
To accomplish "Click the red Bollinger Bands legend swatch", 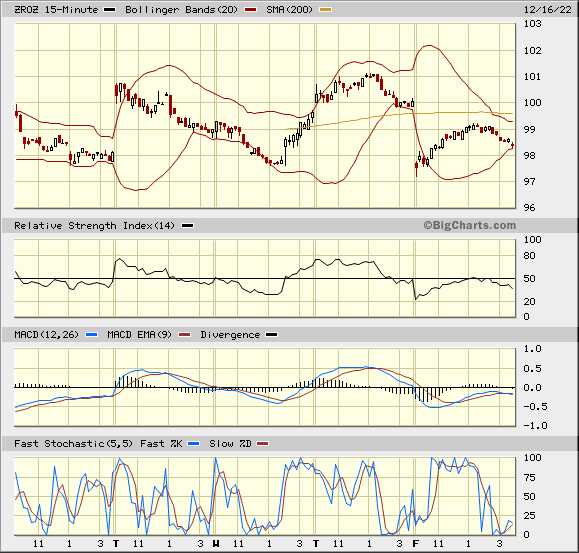I will 250,10.
